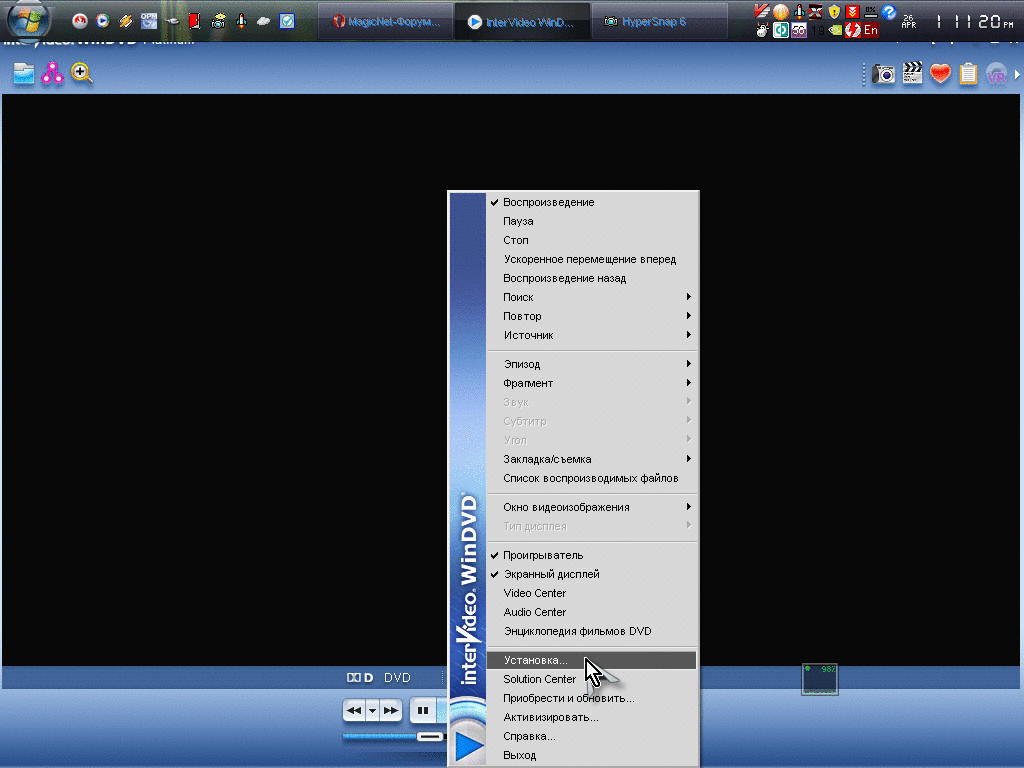Choose Пауза from the context menu
The image size is (1024, 768).
click(x=592, y=221)
